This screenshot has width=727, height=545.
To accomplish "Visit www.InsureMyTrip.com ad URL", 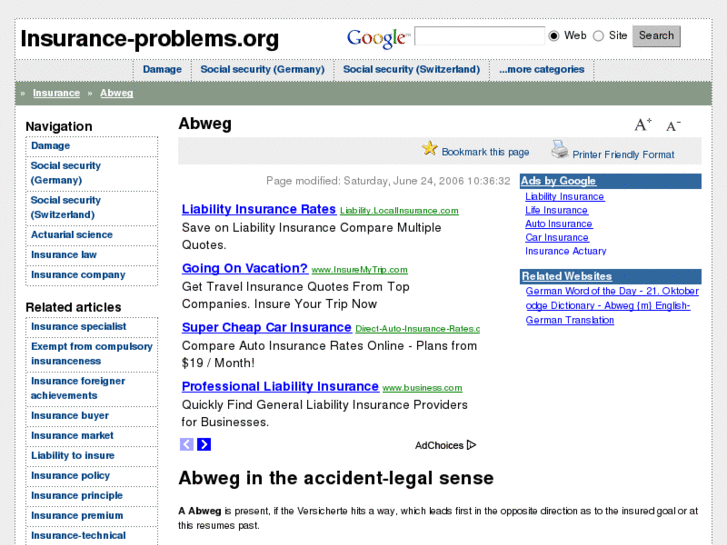I will pos(359,270).
